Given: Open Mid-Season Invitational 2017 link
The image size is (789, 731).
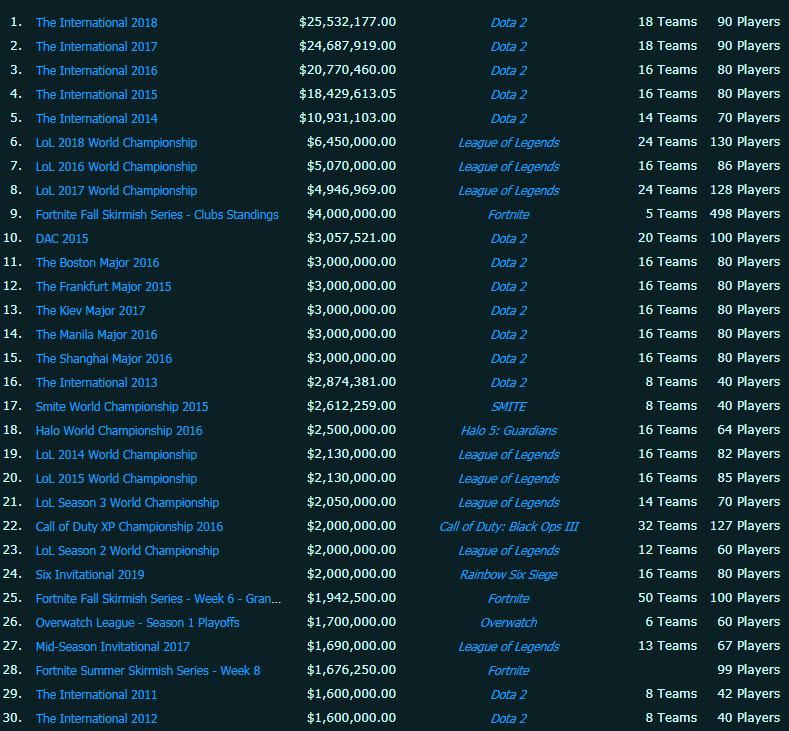Looking at the screenshot, I should [x=113, y=647].
